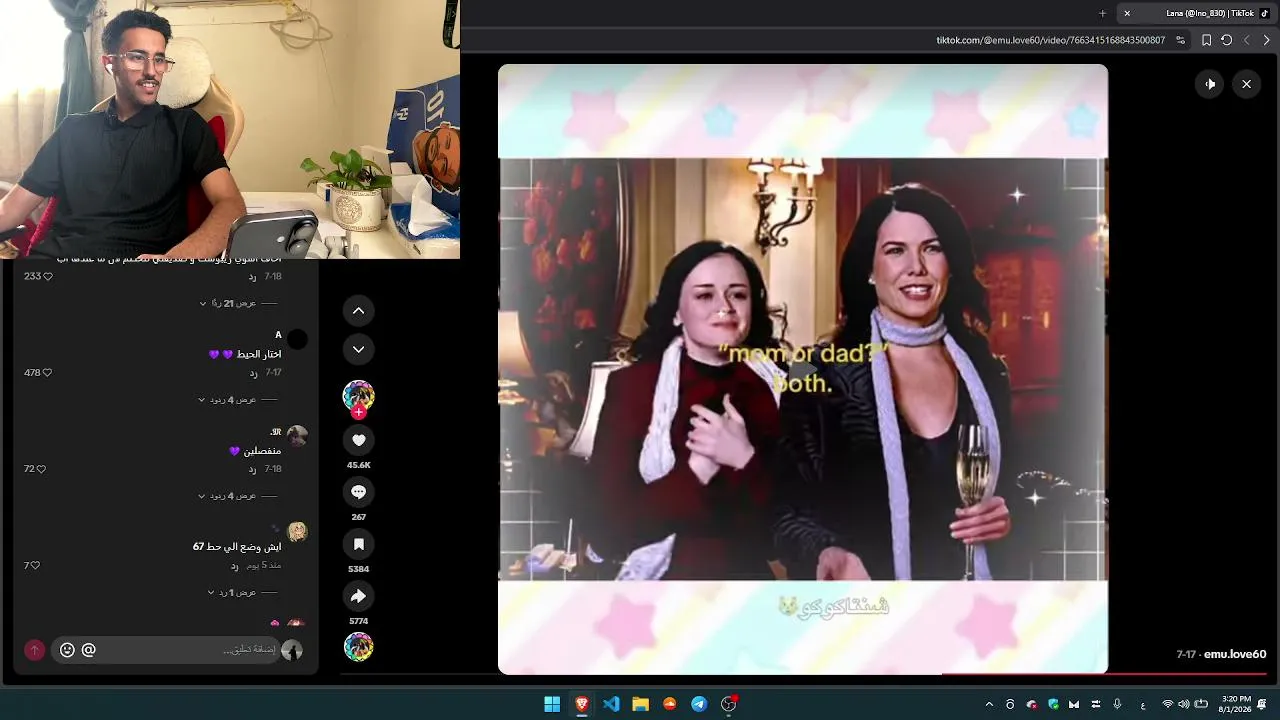1280x720 pixels.
Task: Send the comment with red arrow button
Action: [34, 650]
